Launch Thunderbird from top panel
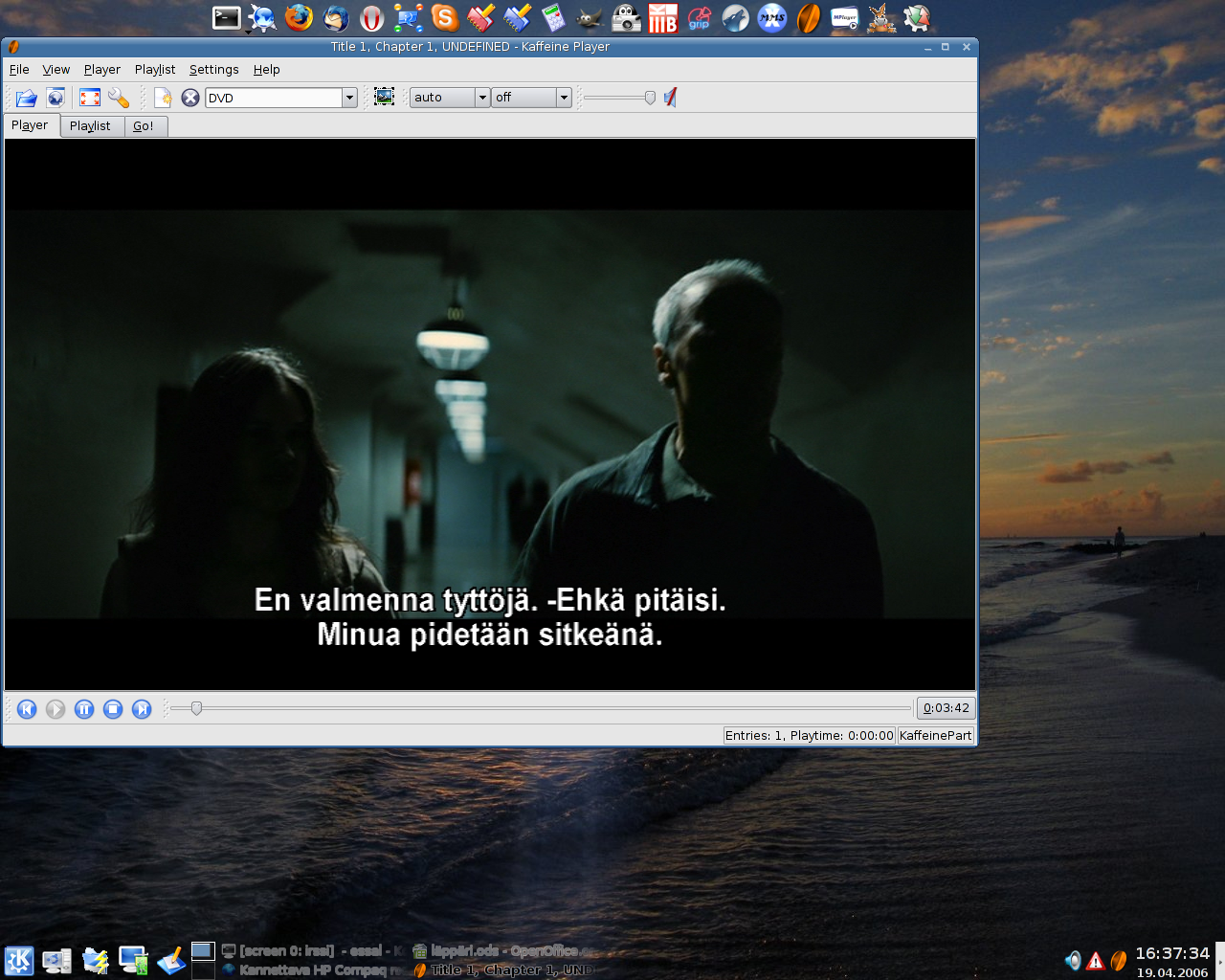The image size is (1225, 980). pos(335,17)
